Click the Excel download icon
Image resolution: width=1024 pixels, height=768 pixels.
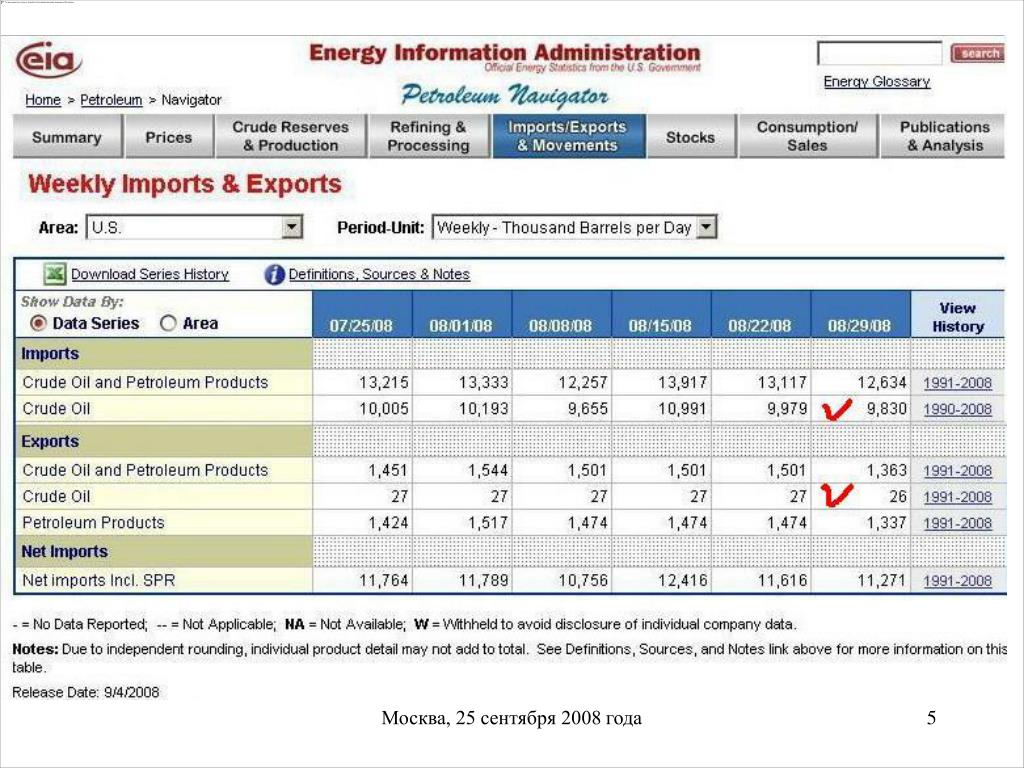54,274
